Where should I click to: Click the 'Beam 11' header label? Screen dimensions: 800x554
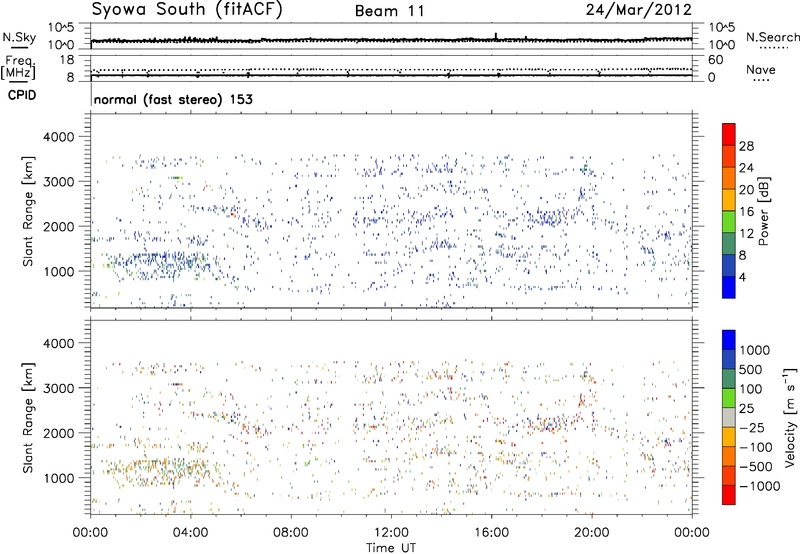click(390, 11)
